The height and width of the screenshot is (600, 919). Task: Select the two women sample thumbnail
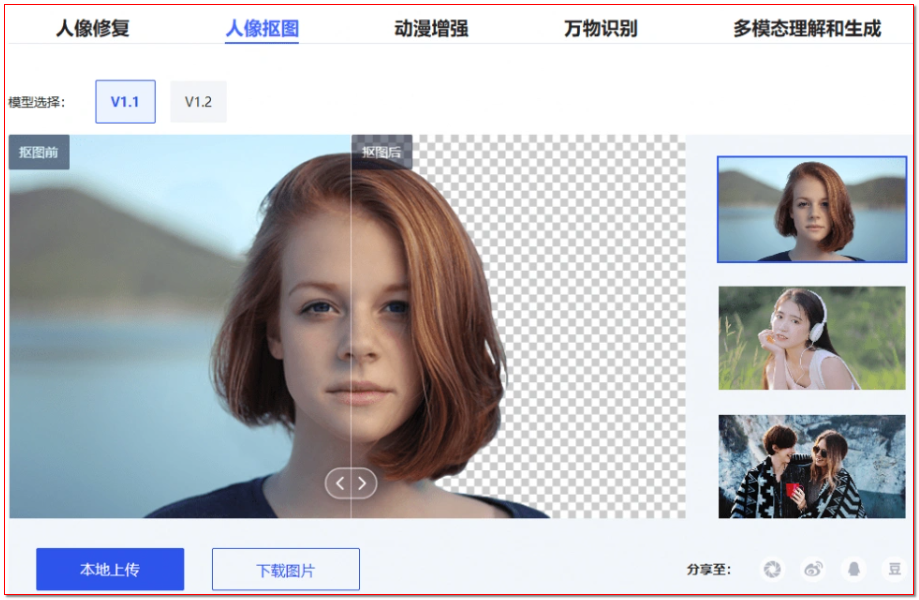coord(812,466)
